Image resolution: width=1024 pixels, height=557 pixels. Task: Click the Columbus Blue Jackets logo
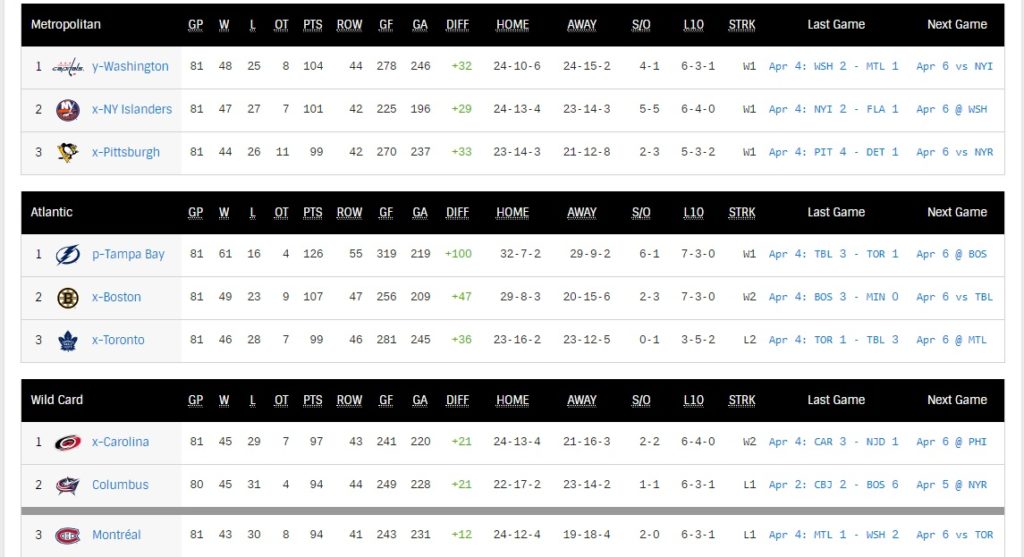[68, 486]
